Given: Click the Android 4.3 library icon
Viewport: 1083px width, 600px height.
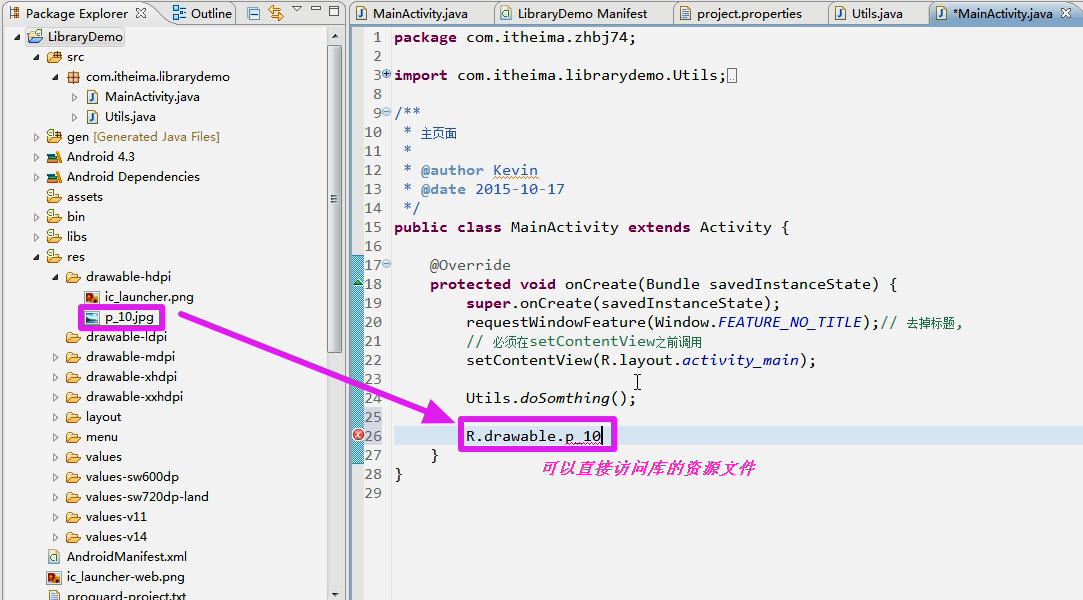Looking at the screenshot, I should [54, 157].
